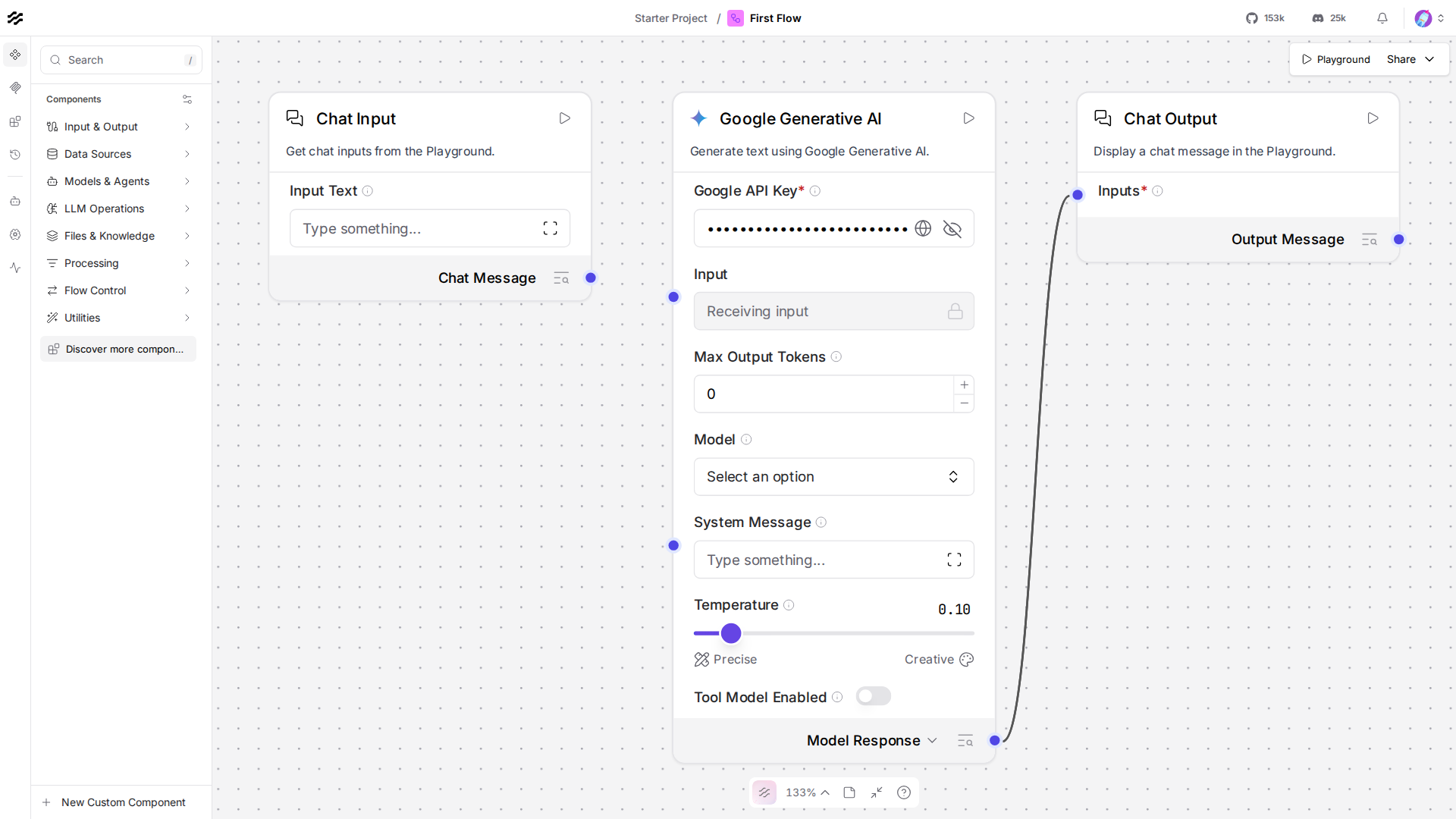Run the Google Generative AI play icon

(969, 118)
